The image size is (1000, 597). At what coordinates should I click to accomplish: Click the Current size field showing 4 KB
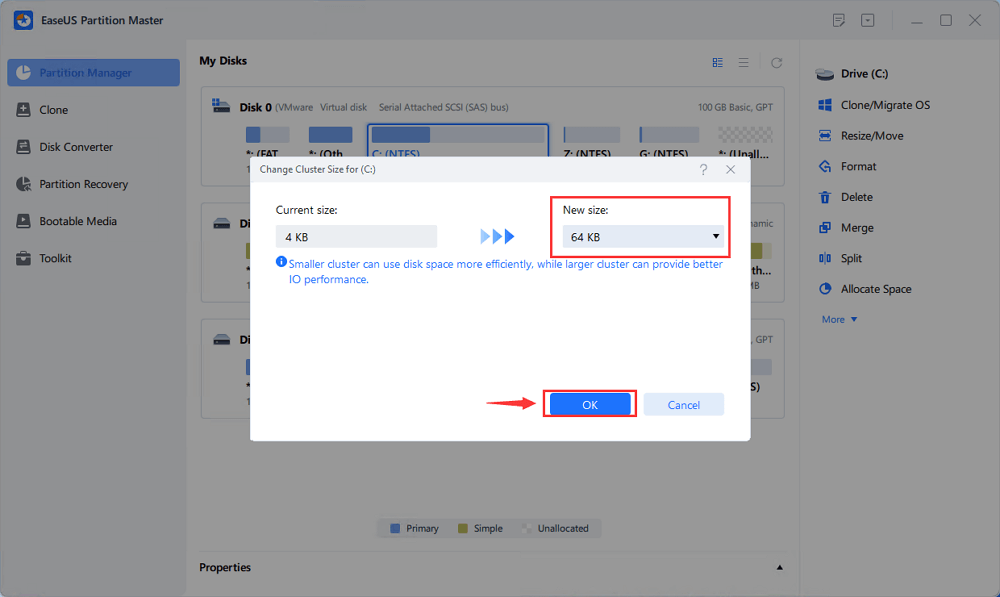tap(356, 237)
